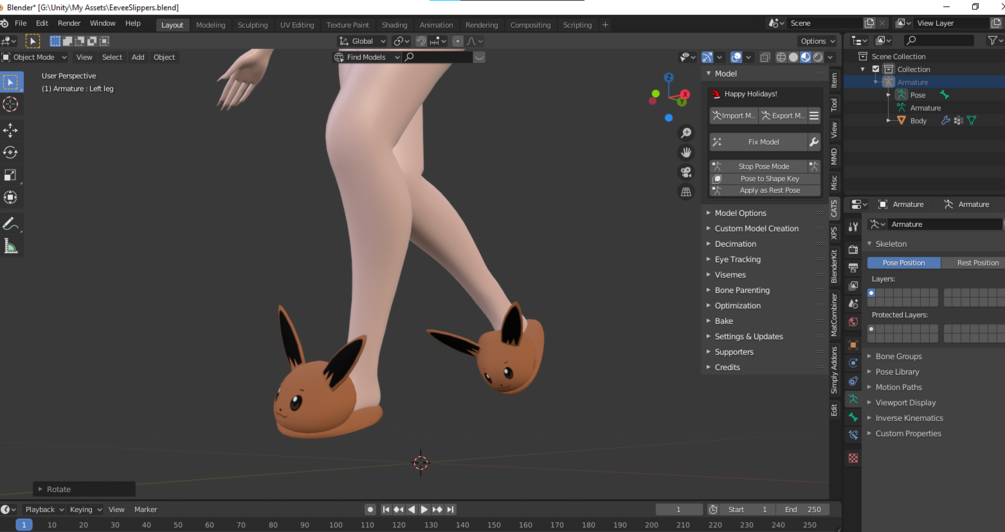Switch to material preview shading
This screenshot has width=1005, height=532.
[806, 57]
